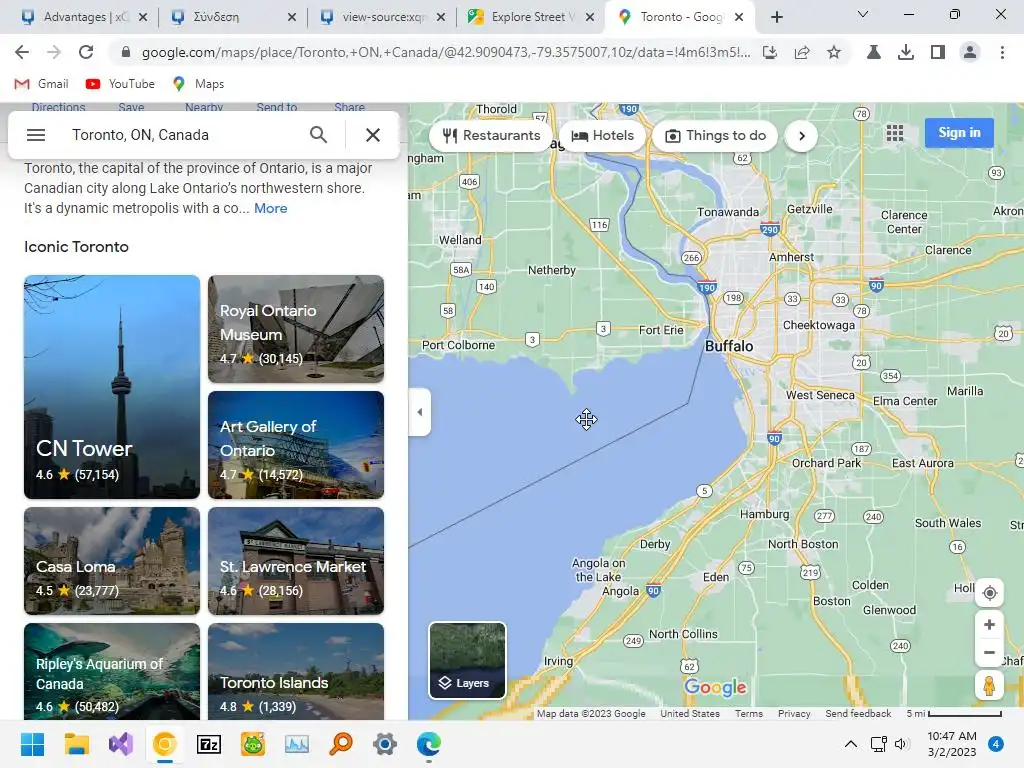Open the browser profile avatar
The height and width of the screenshot is (768, 1024).
[x=970, y=52]
